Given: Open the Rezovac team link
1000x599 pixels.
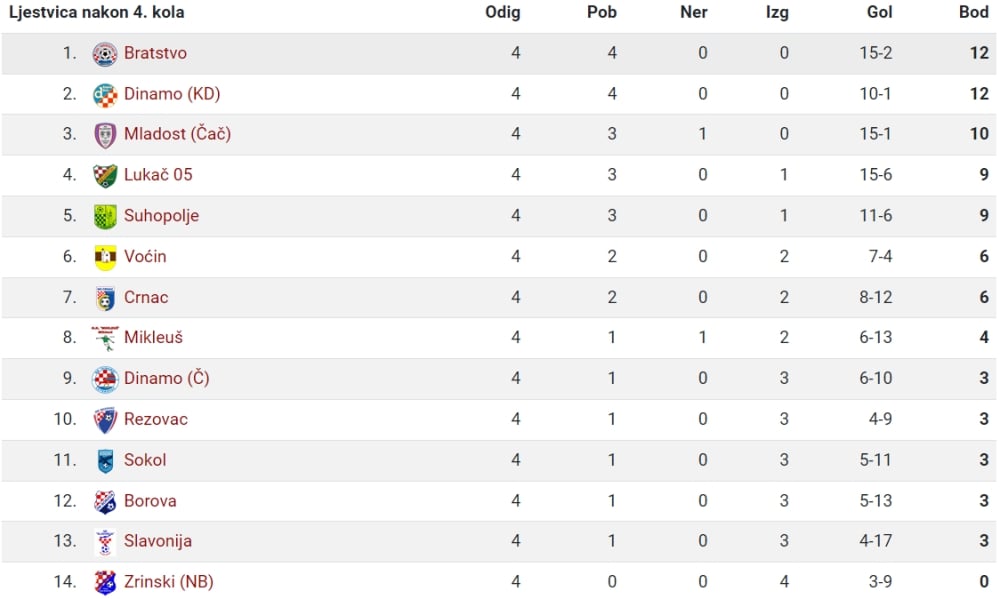Looking at the screenshot, I should [156, 419].
